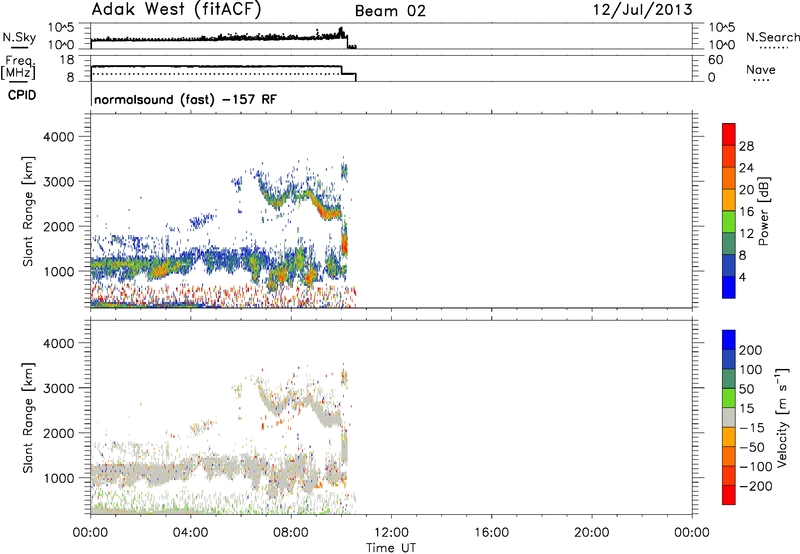Click '2000' on the power panel range axis

(x=59, y=226)
